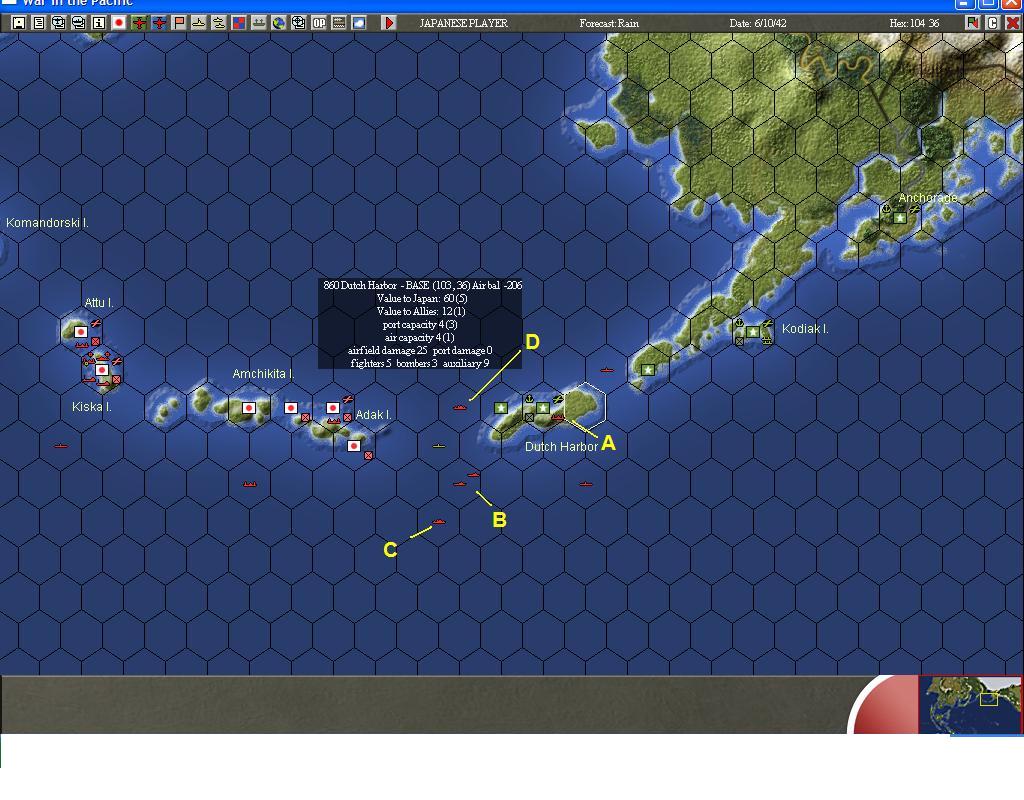Select the Allied base on the Alaska Peninsula tip
Image resolution: width=1024 pixels, height=800 pixels.
coord(648,370)
